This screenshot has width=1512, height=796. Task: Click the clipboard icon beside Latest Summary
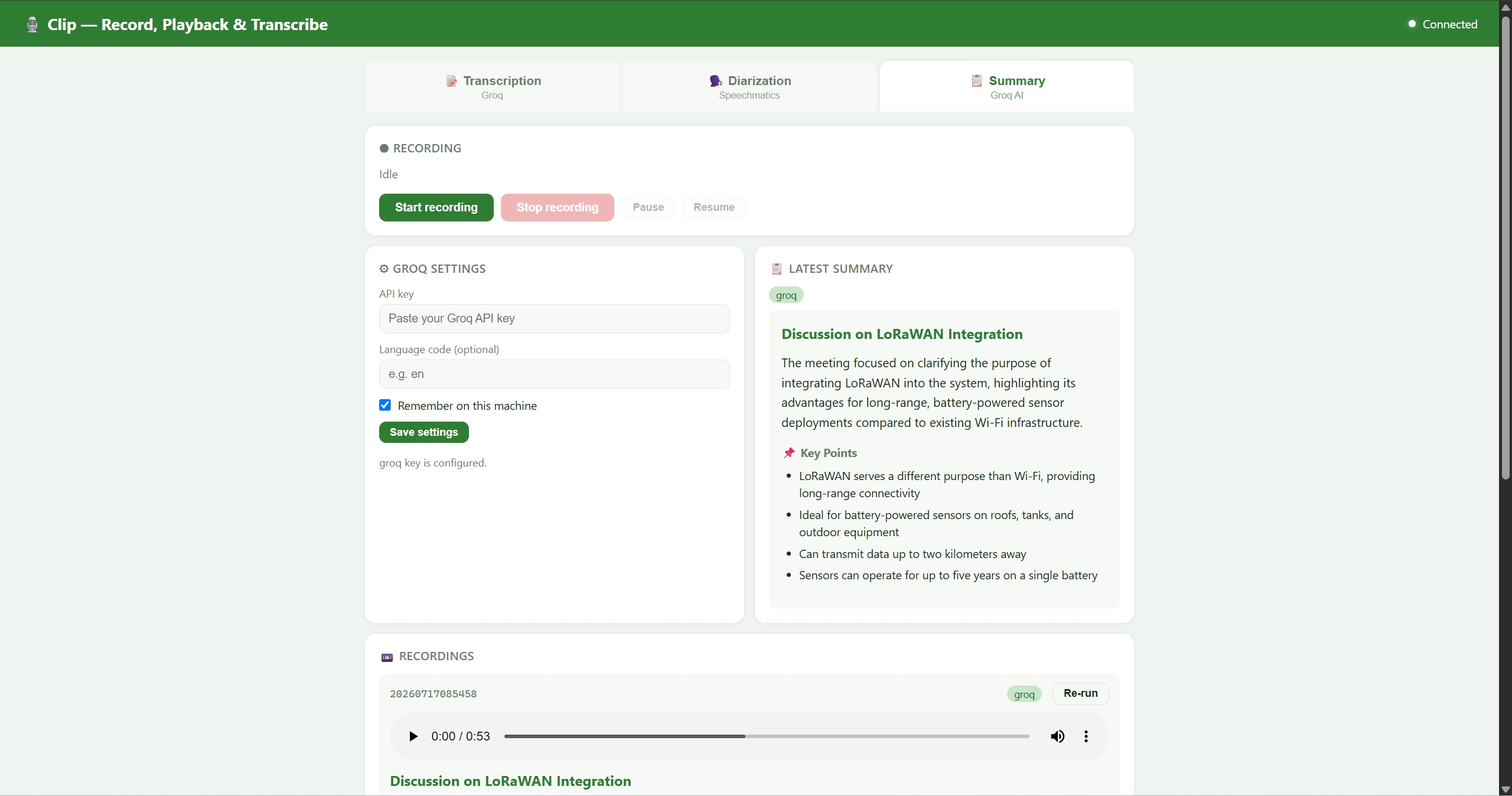(x=777, y=269)
